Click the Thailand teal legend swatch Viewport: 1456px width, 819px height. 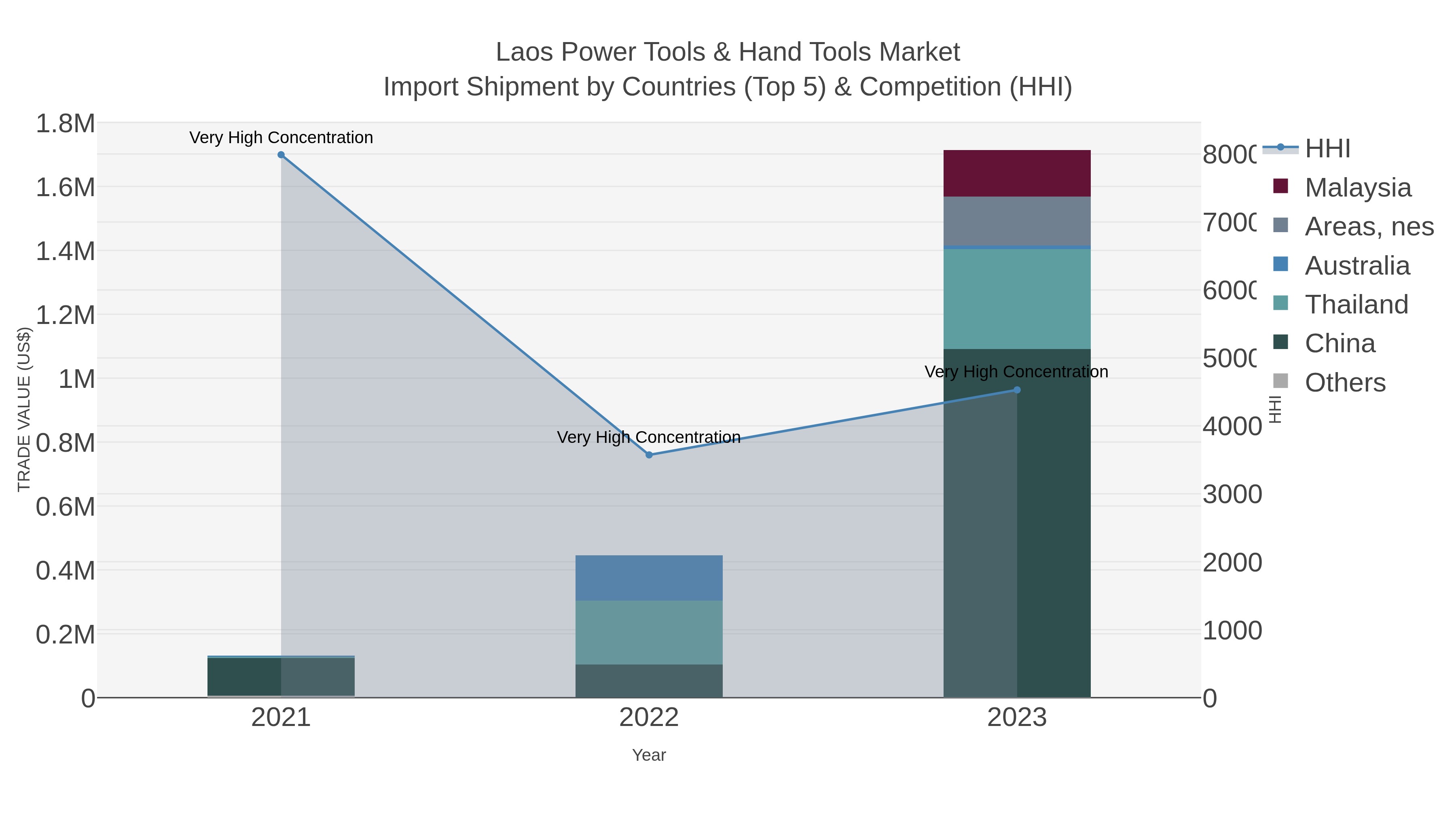coord(1280,303)
